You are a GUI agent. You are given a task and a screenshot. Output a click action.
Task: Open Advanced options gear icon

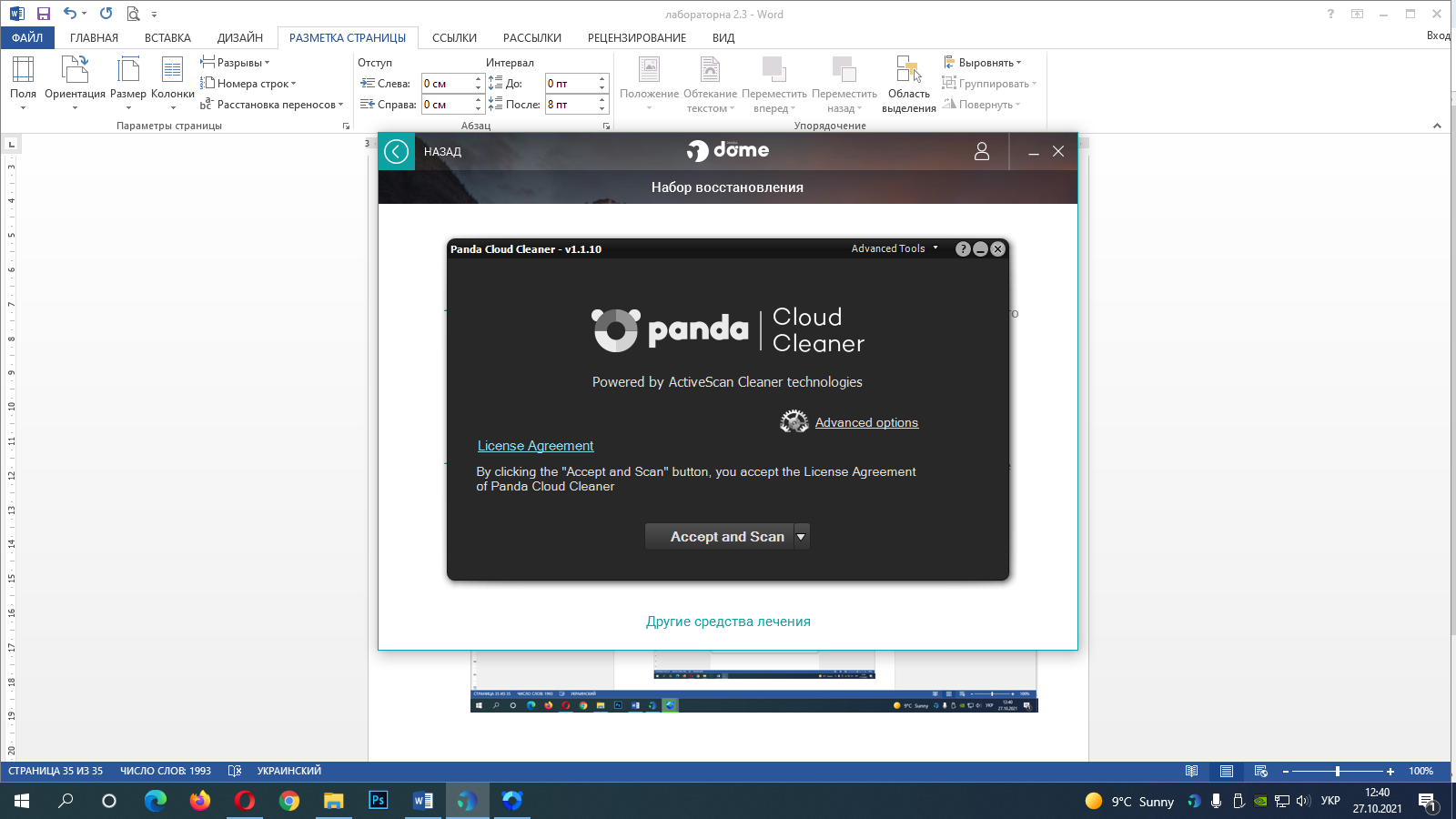coord(794,421)
